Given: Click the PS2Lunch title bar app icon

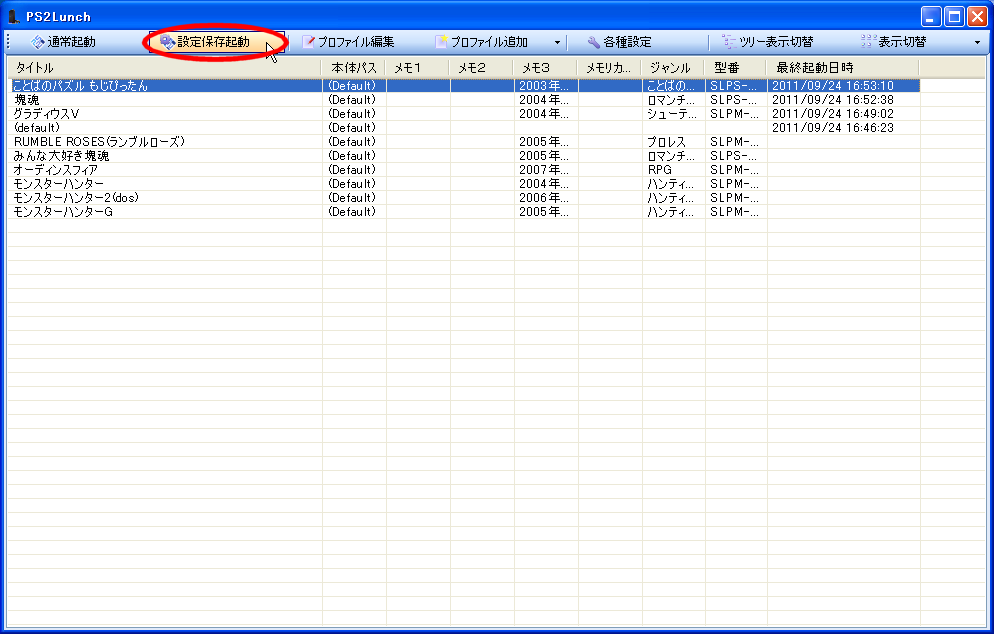Looking at the screenshot, I should click(x=13, y=16).
